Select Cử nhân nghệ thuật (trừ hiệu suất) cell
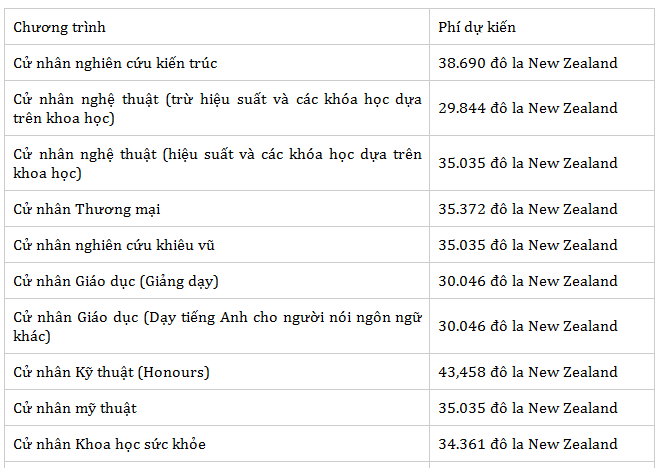Viewport: 662px width, 468px height. [x=217, y=109]
